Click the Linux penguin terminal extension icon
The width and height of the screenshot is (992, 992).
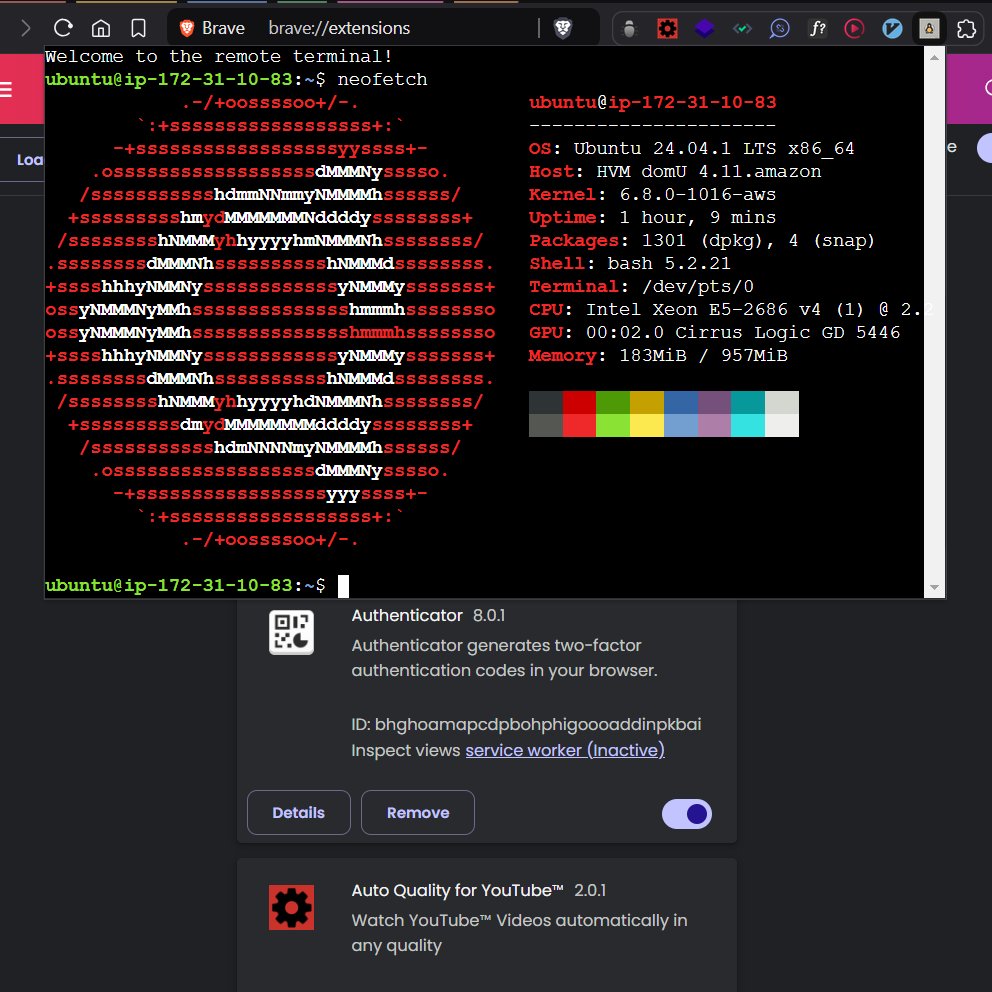[929, 29]
